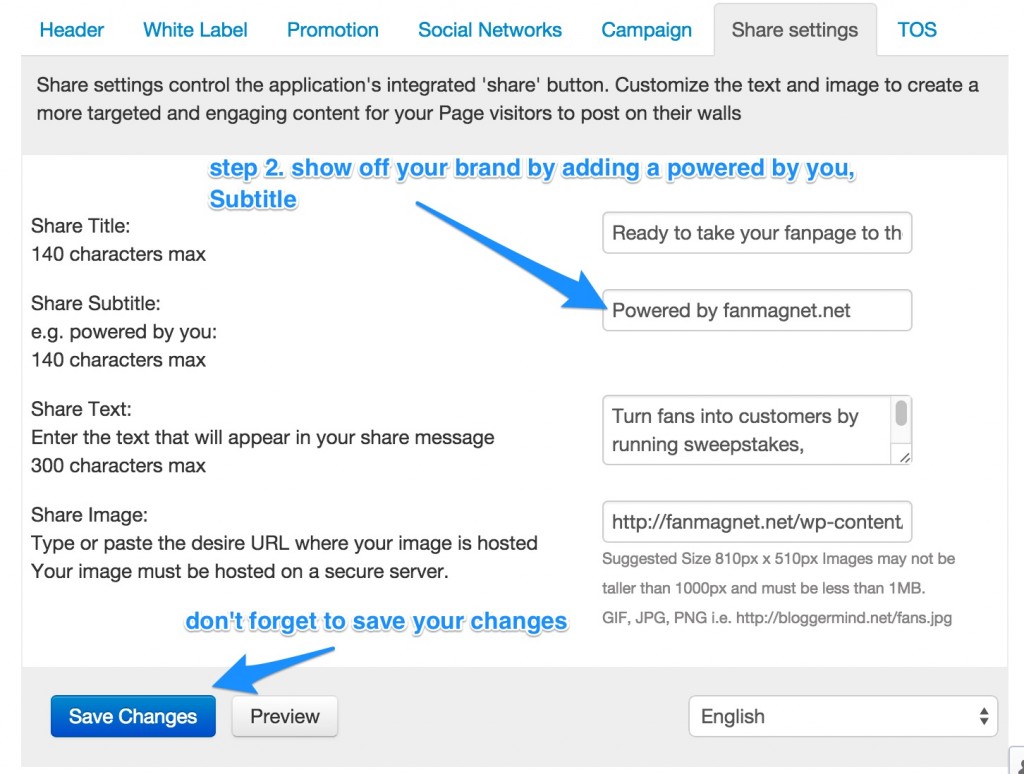Select the Campaign tab
The height and width of the screenshot is (774, 1024).
pyautogui.click(x=646, y=30)
